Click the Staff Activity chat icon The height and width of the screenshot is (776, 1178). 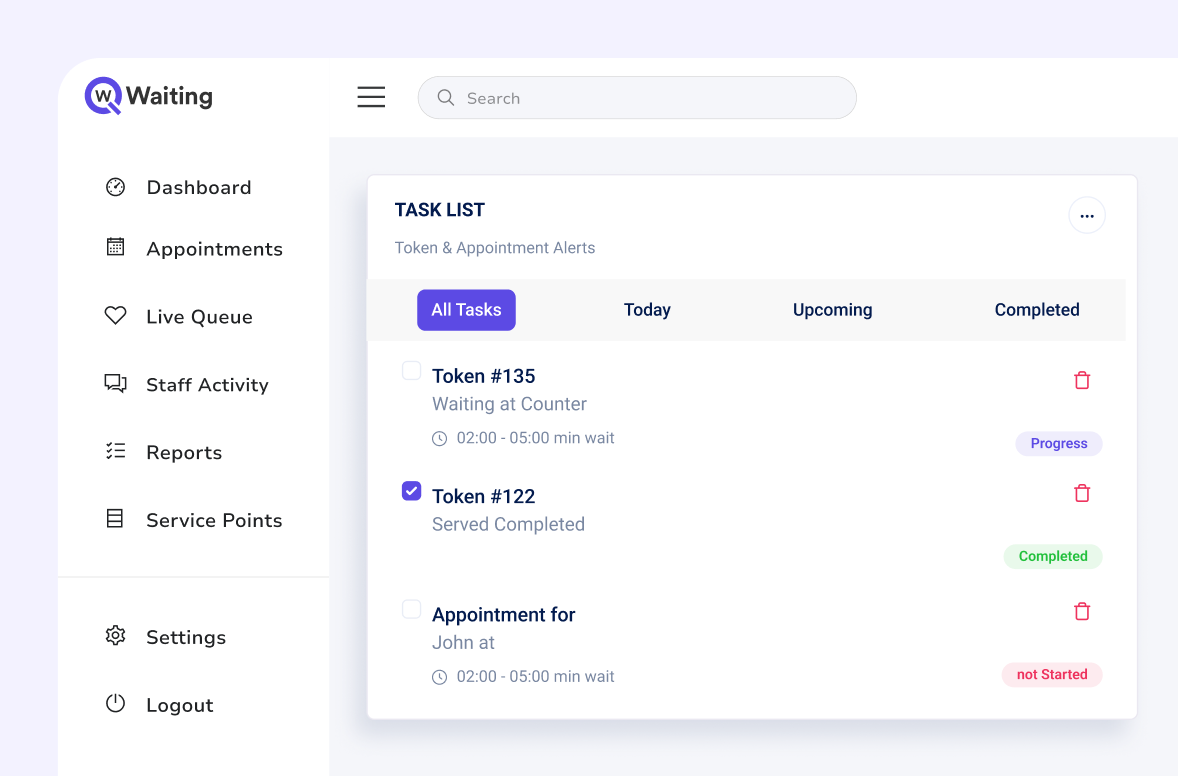[116, 384]
